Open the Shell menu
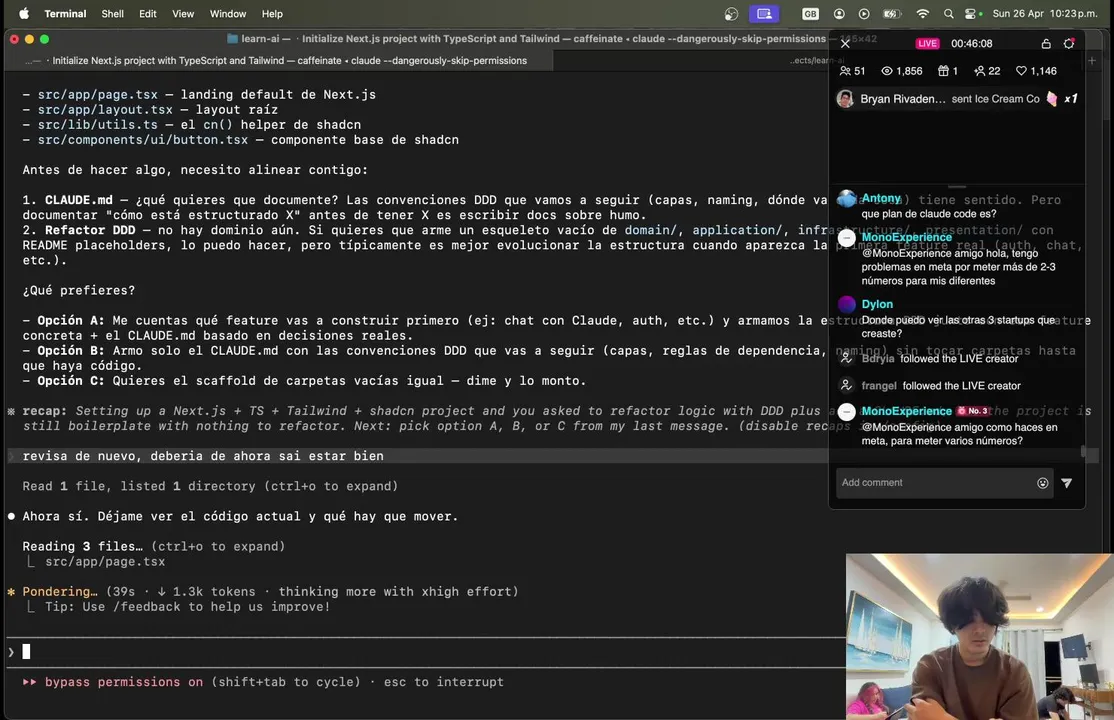1114x720 pixels. click(112, 14)
